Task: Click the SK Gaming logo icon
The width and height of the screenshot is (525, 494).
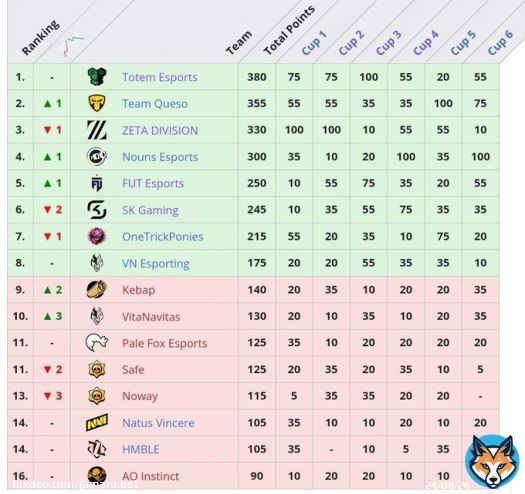Action: pos(97,210)
